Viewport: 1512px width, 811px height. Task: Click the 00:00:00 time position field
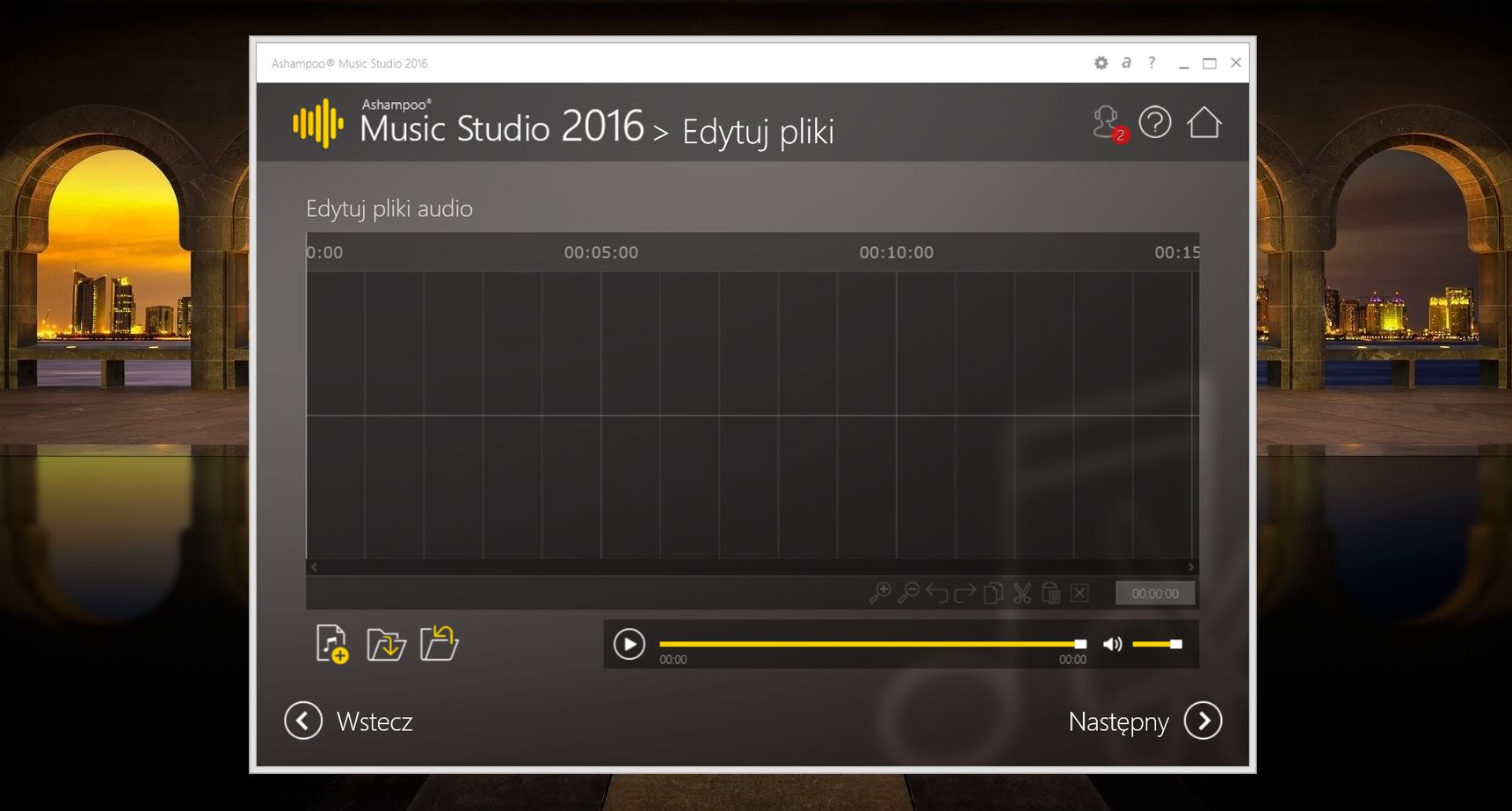click(1155, 593)
